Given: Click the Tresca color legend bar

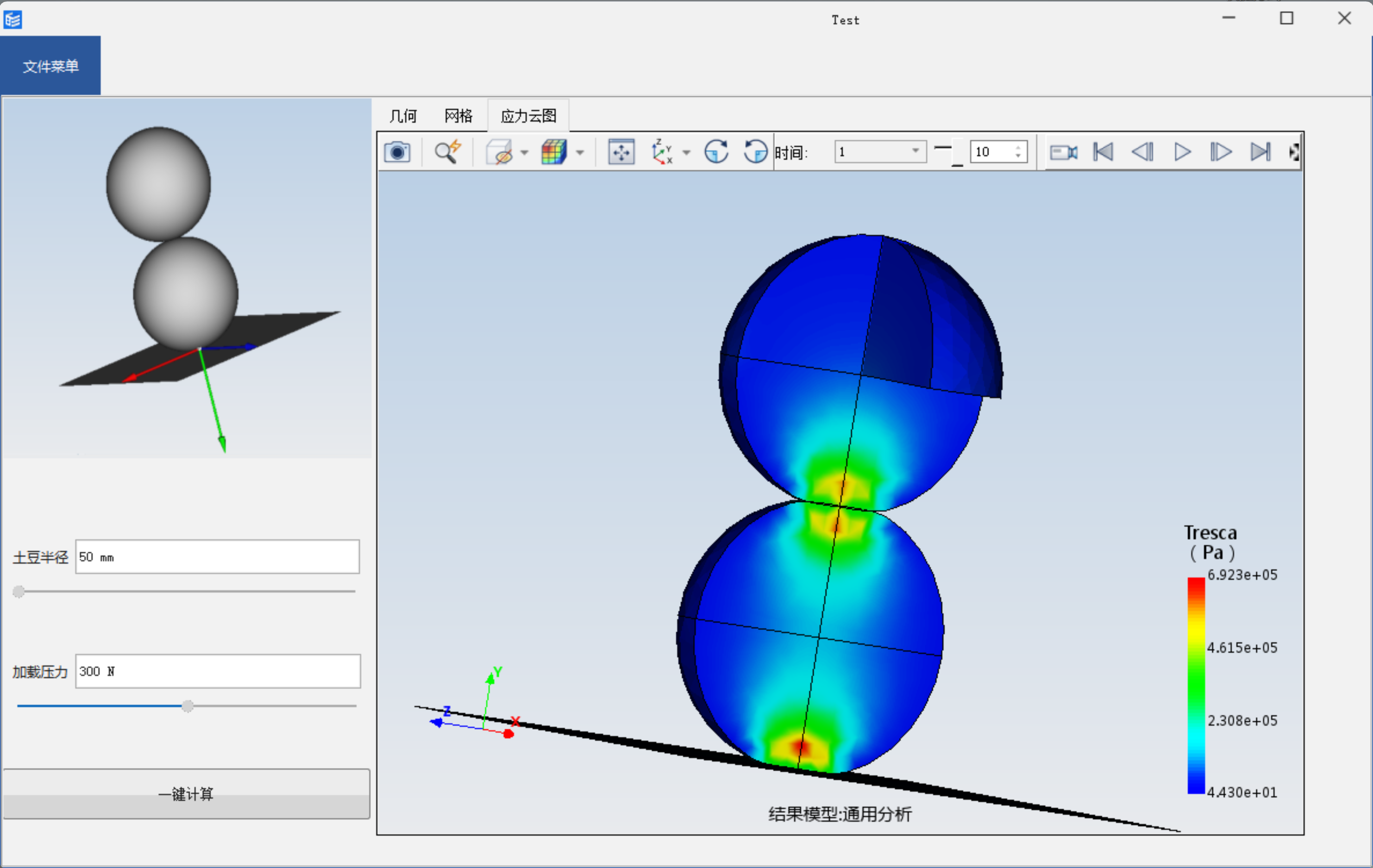Looking at the screenshot, I should pyautogui.click(x=1196, y=686).
